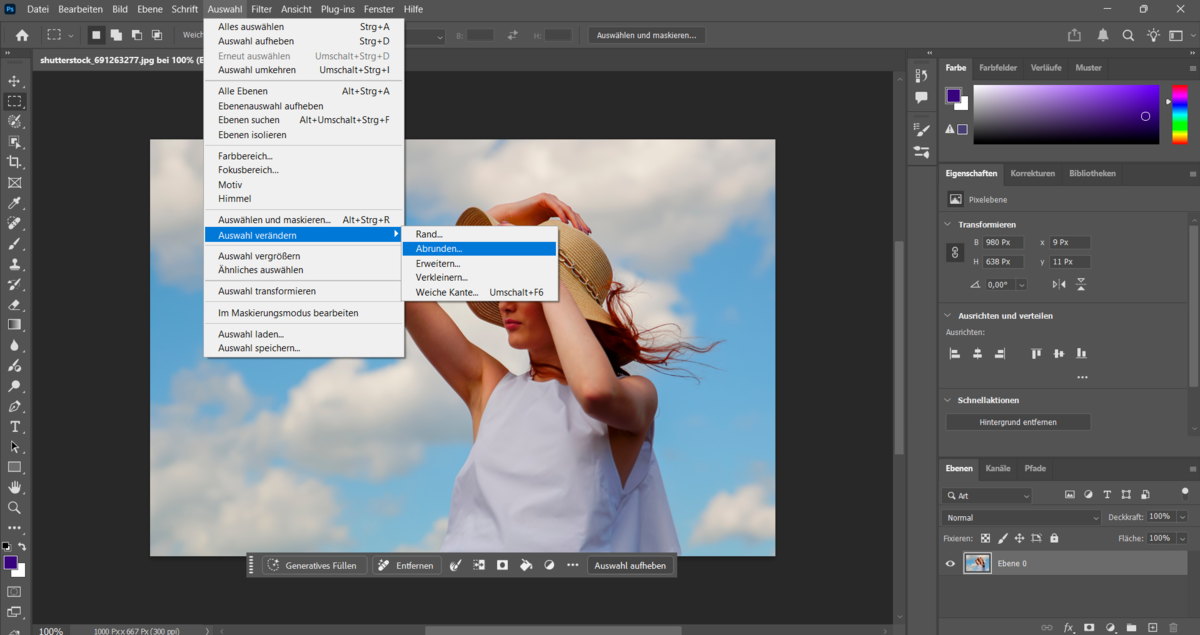Pick the Eyedropper tool
This screenshot has width=1200, height=635.
14,205
